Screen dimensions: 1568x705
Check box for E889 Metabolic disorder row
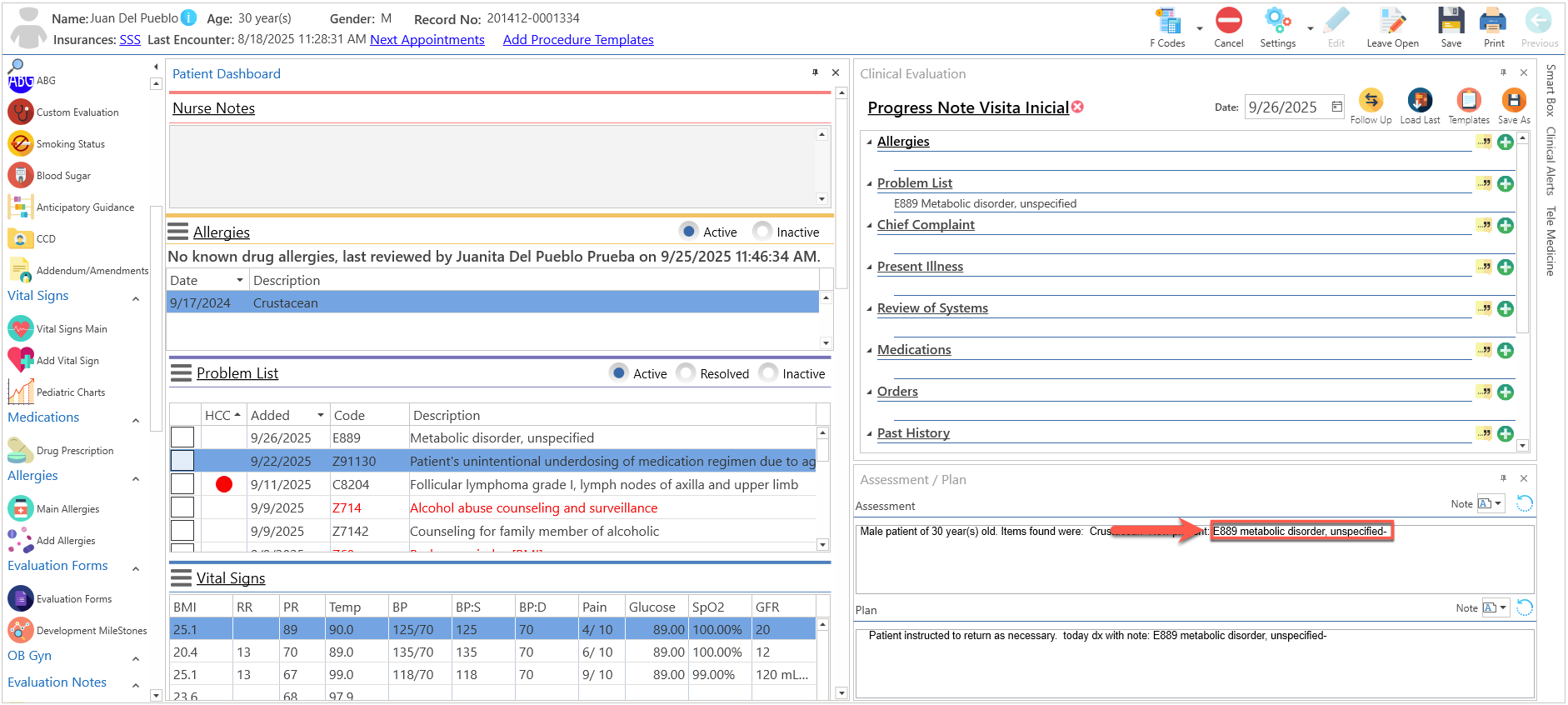[x=182, y=437]
